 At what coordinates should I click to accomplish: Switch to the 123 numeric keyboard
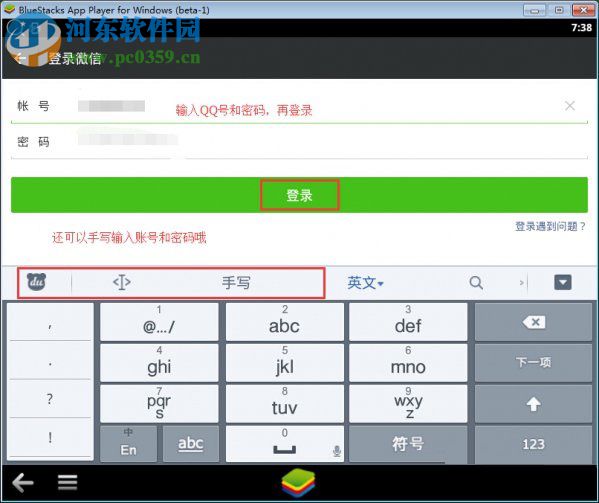pyautogui.click(x=533, y=444)
